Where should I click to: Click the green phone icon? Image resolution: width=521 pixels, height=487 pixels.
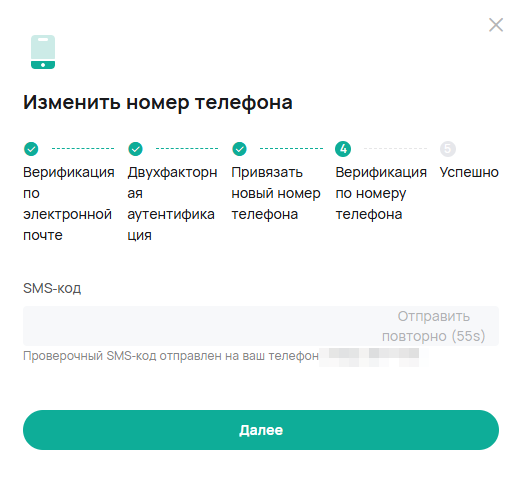click(43, 52)
